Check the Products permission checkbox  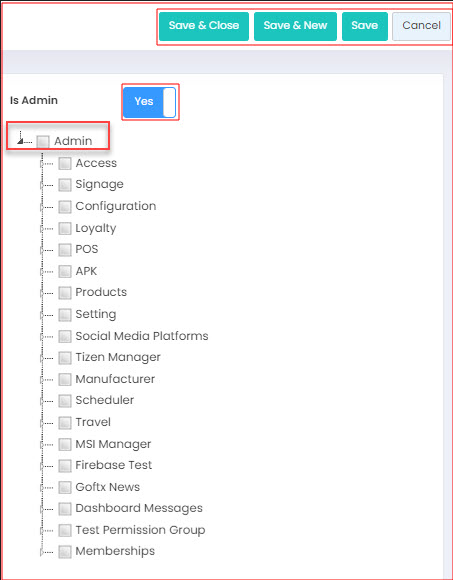[65, 293]
